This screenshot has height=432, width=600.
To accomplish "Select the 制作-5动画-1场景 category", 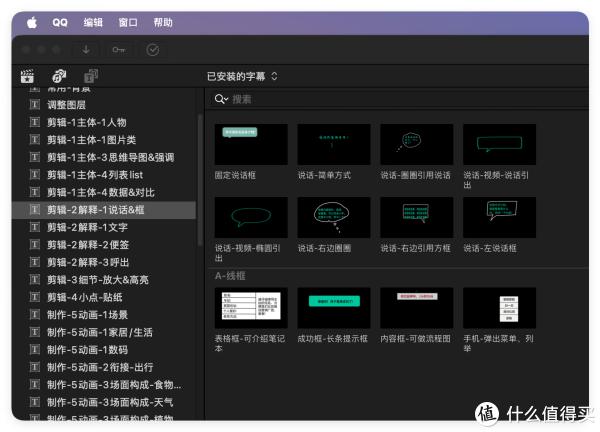I will (104, 315).
